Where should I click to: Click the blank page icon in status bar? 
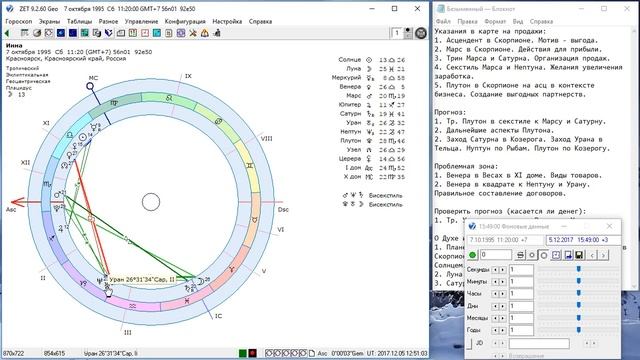click(x=312, y=353)
